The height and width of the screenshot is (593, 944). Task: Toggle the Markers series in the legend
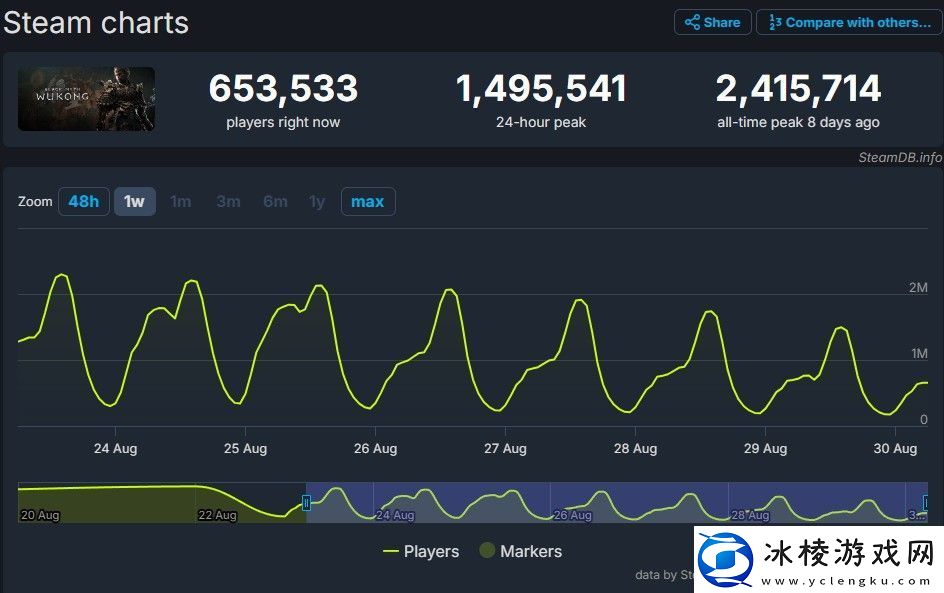(x=523, y=551)
